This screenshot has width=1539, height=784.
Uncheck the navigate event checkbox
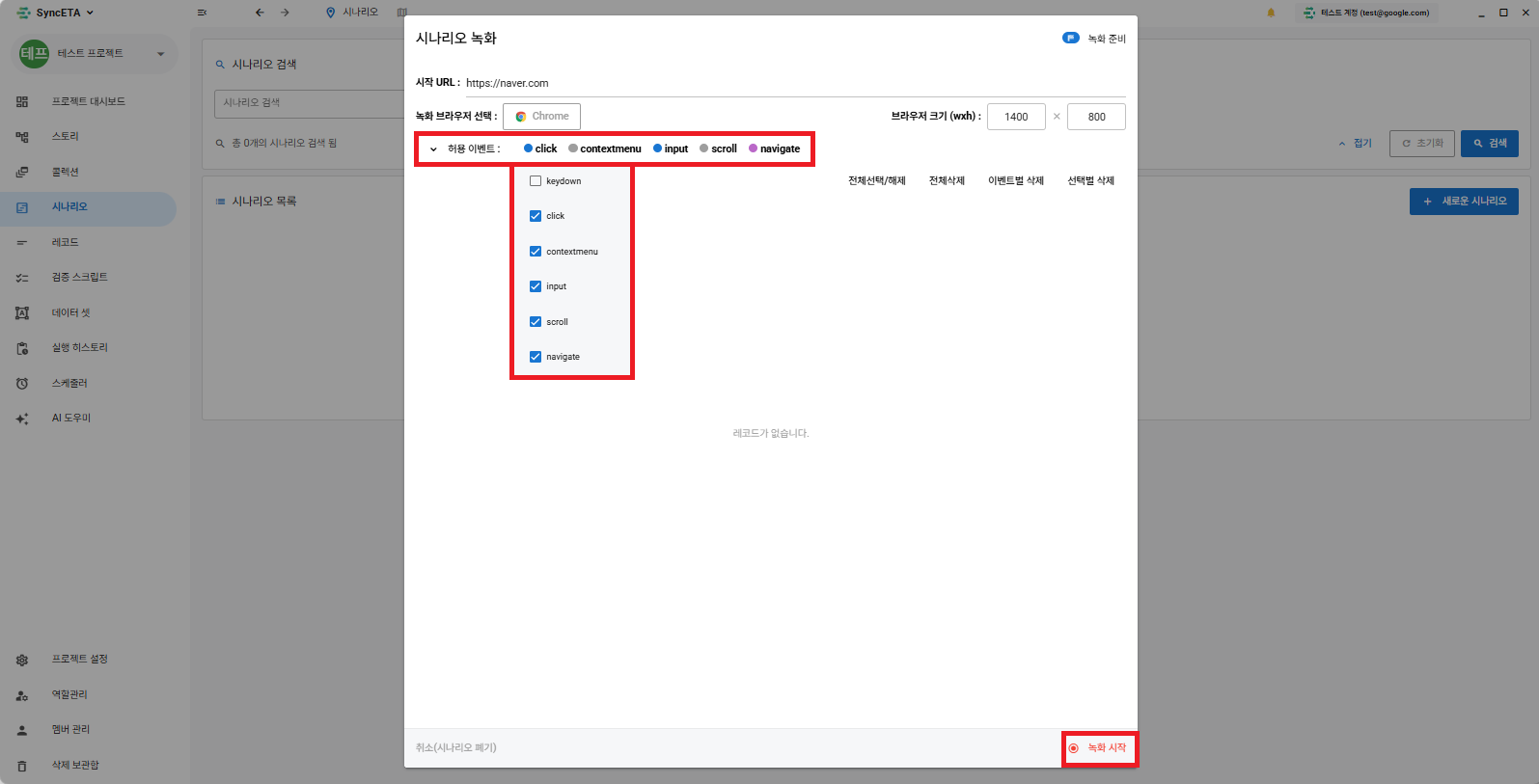(536, 357)
